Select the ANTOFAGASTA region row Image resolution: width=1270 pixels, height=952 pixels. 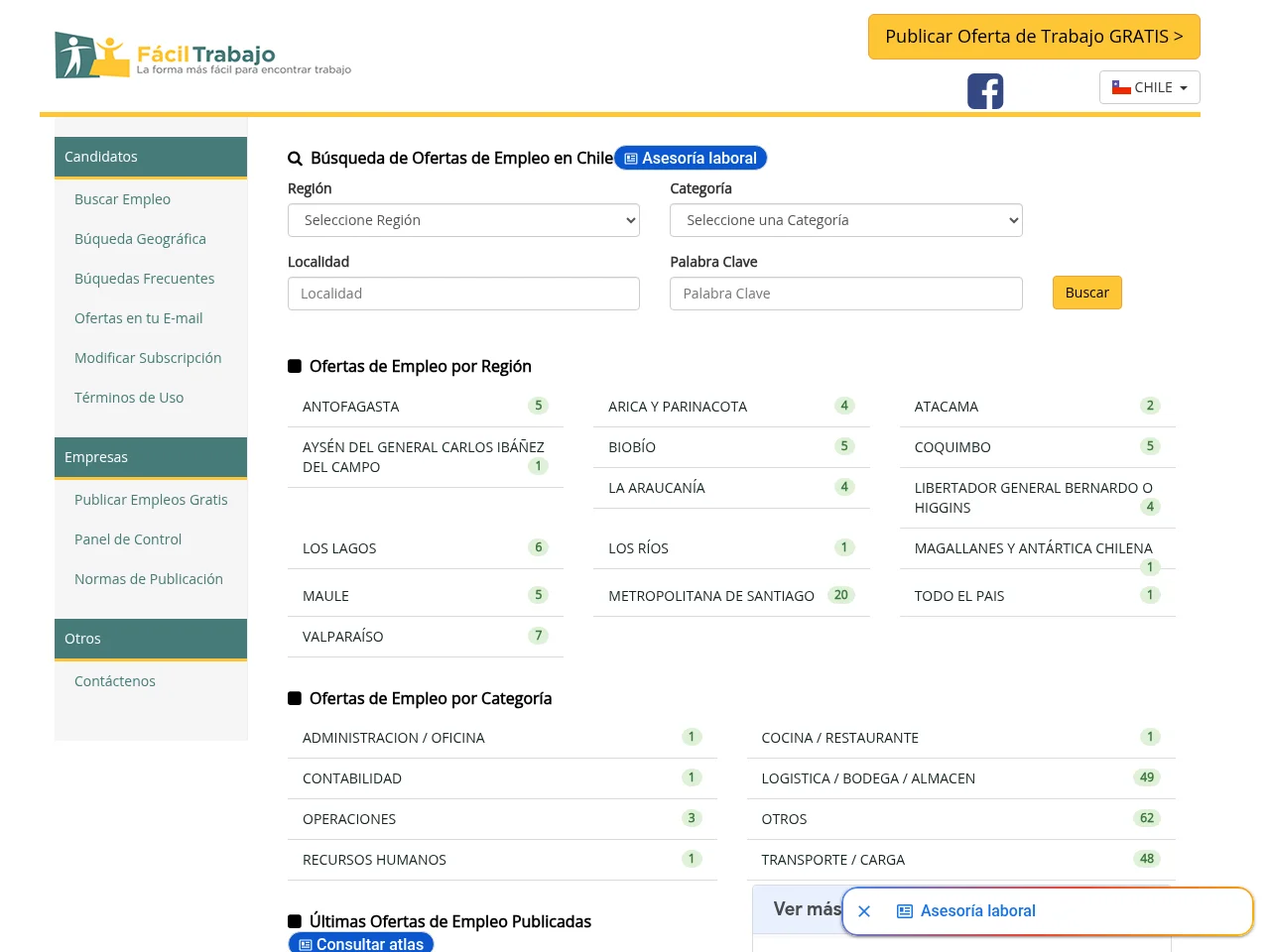pyautogui.click(x=426, y=407)
